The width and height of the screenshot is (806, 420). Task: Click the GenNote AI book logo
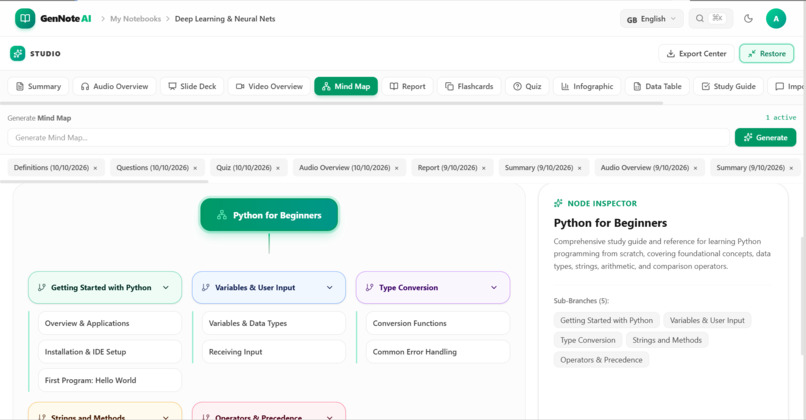coord(25,19)
